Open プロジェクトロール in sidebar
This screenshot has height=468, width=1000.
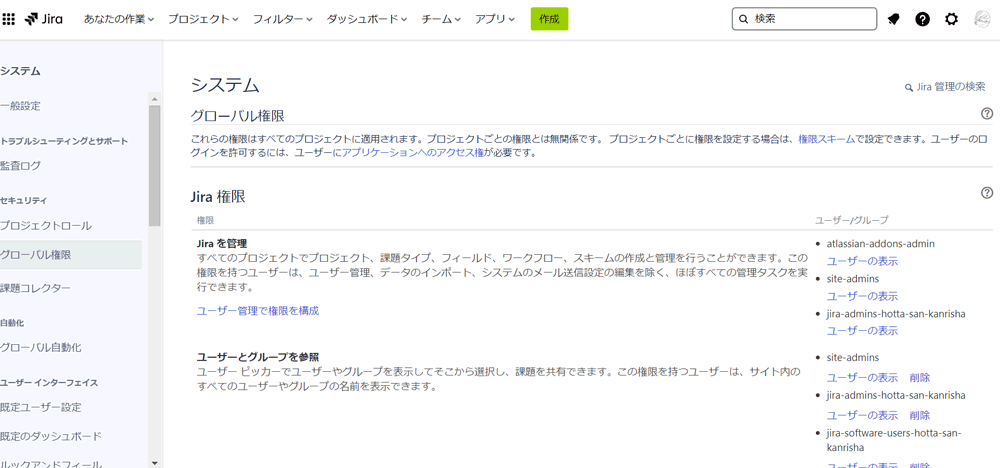pyautogui.click(x=46, y=225)
